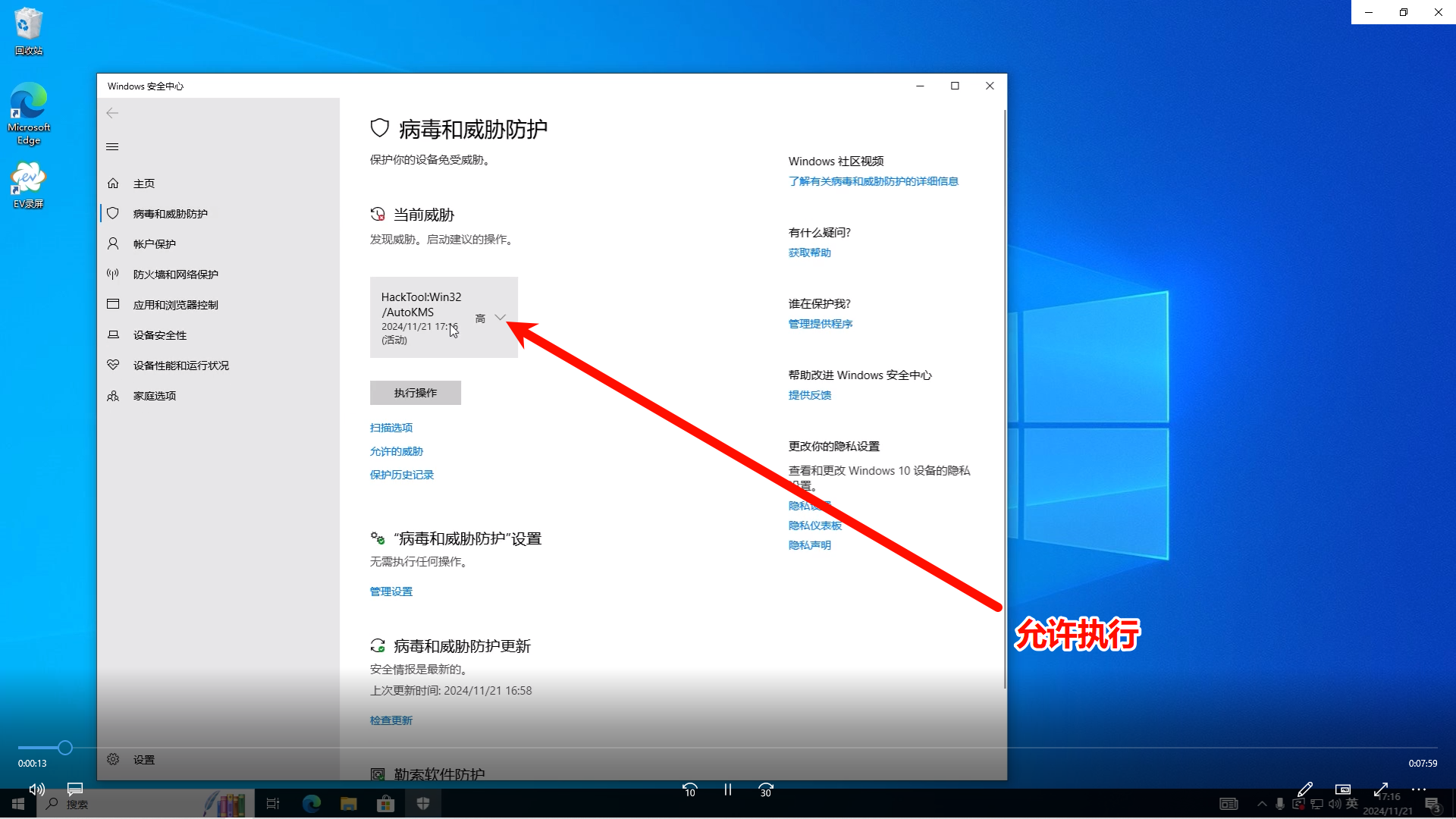Expand the HackTool:Win32/AutoKMS threat chevron
This screenshot has width=1456, height=819.
click(x=500, y=318)
